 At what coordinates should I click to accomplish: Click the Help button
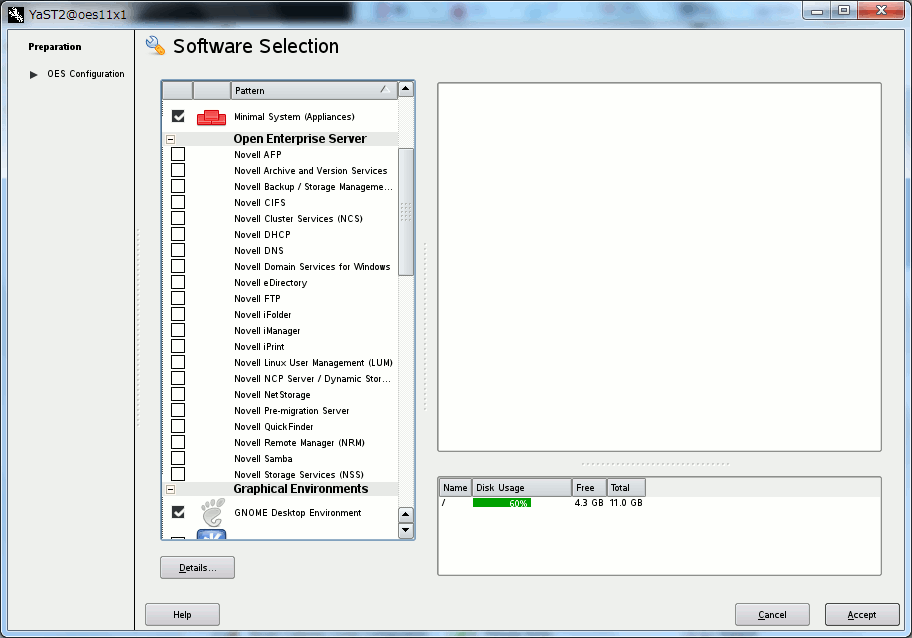pos(182,614)
